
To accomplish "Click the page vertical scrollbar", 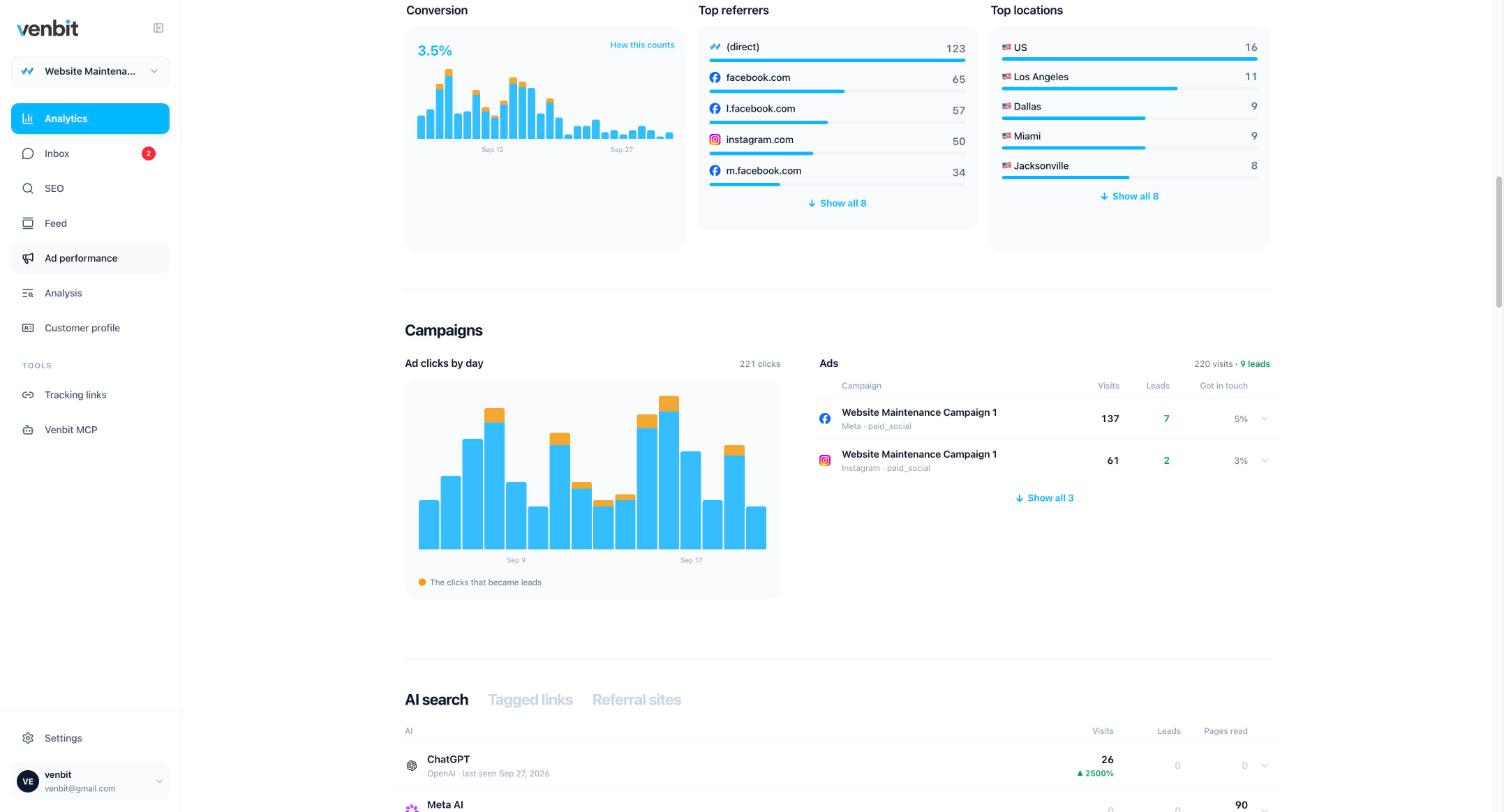I will [1499, 242].
